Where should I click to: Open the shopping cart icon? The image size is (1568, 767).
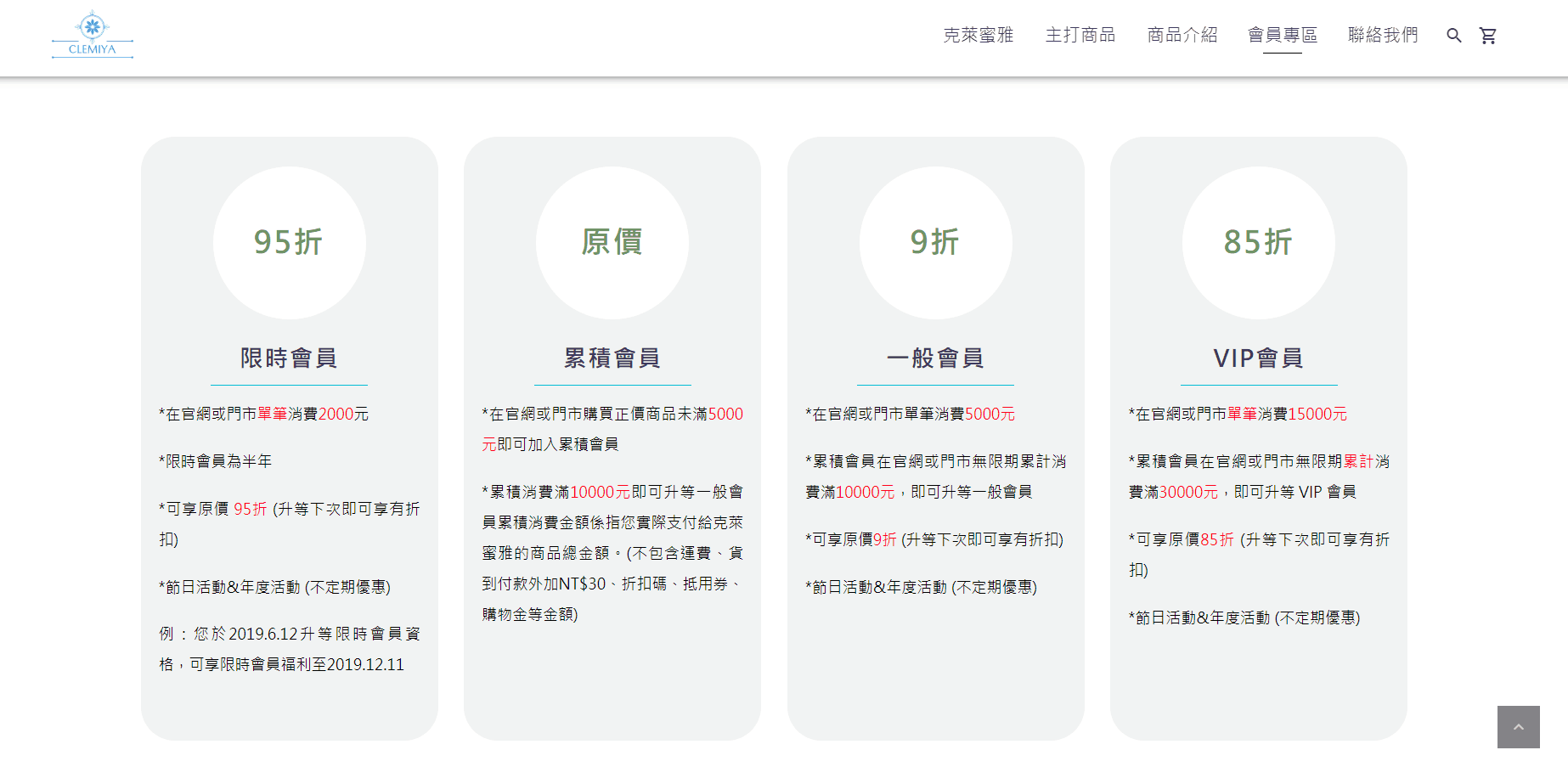1488,36
